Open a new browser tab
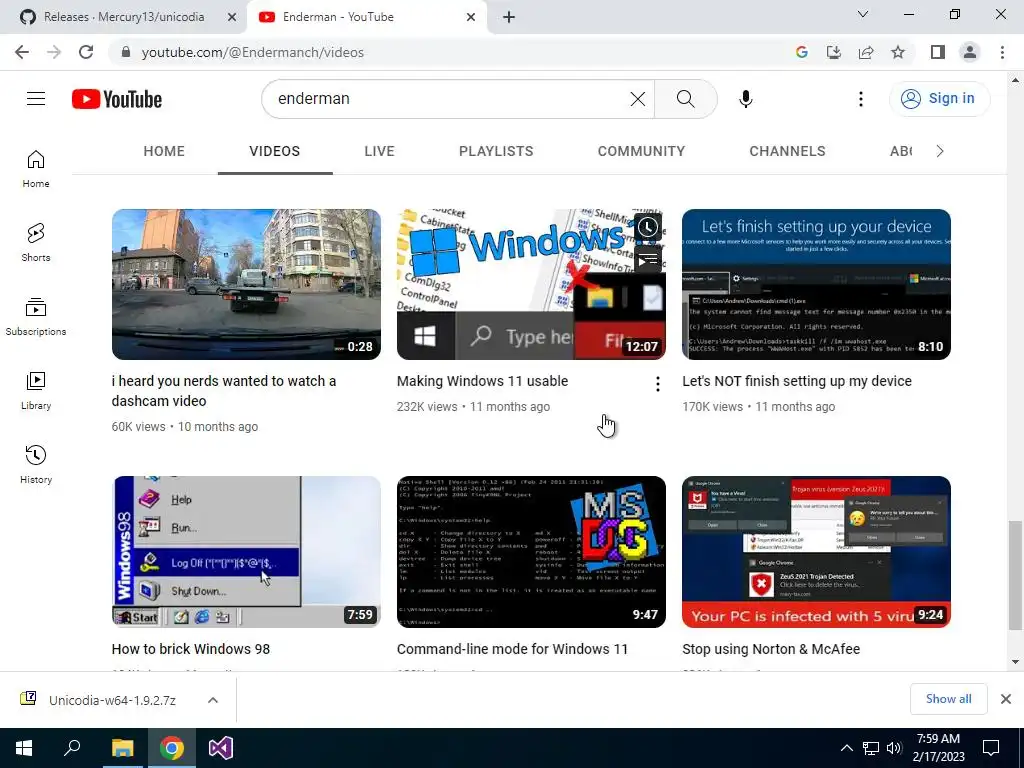This screenshot has width=1024, height=768. (509, 18)
